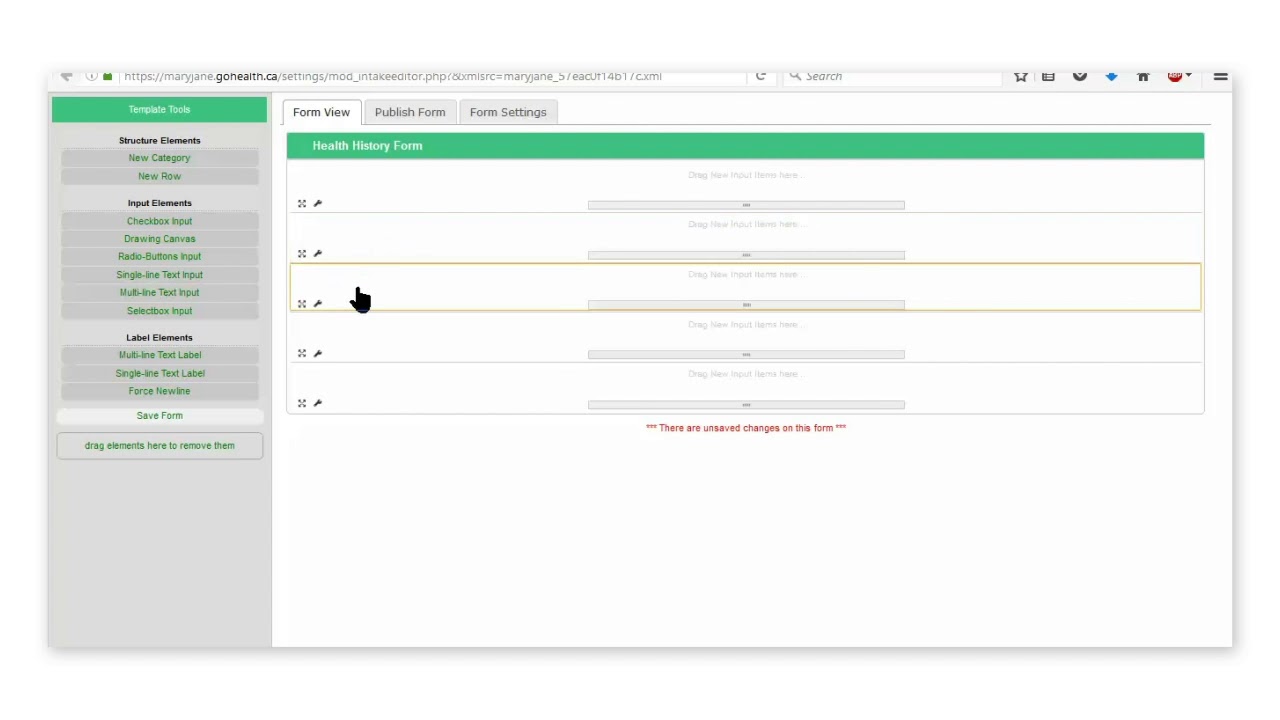1280x720 pixels.
Task: Open the downloads arrow icon
Action: point(1111,76)
